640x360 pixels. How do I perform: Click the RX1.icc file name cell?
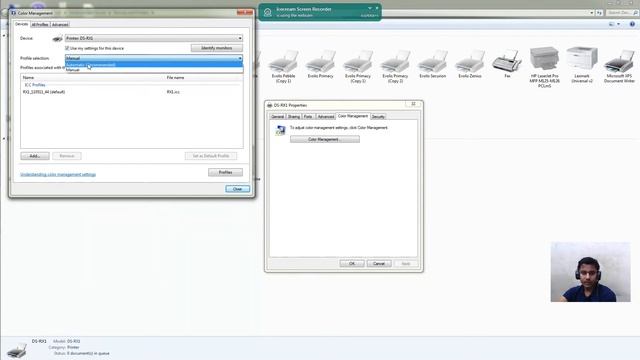[x=173, y=92]
